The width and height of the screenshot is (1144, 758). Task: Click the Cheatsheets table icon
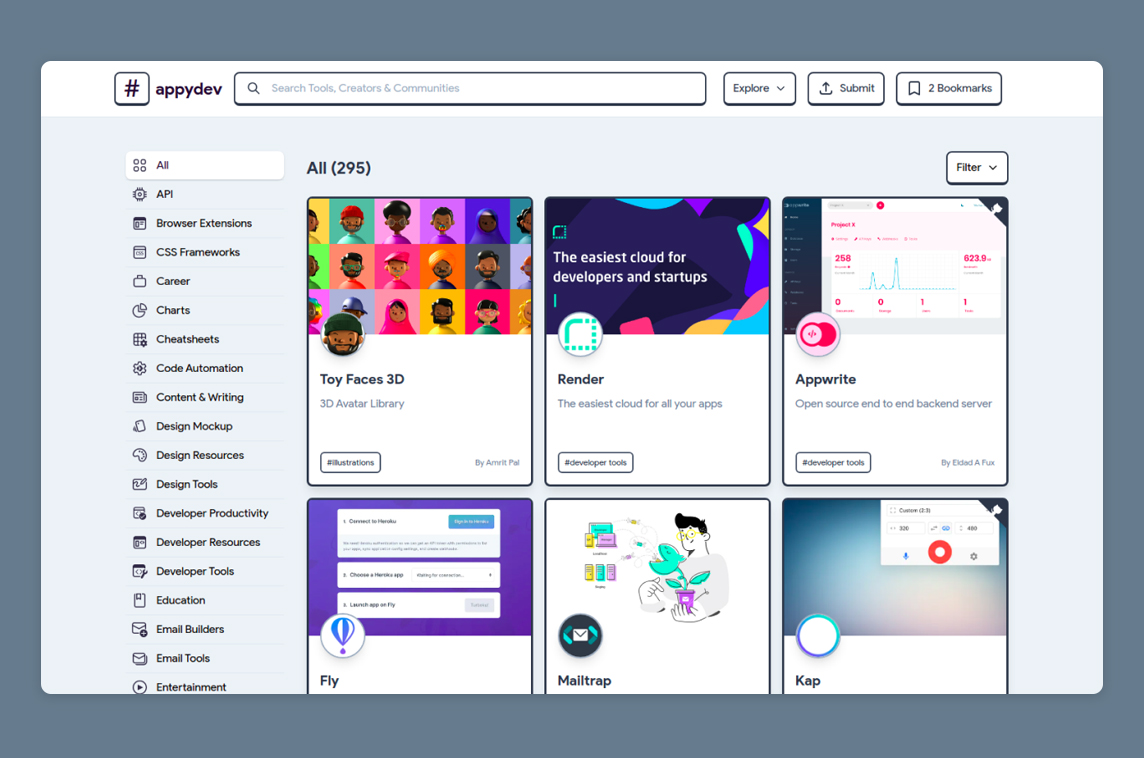139,339
